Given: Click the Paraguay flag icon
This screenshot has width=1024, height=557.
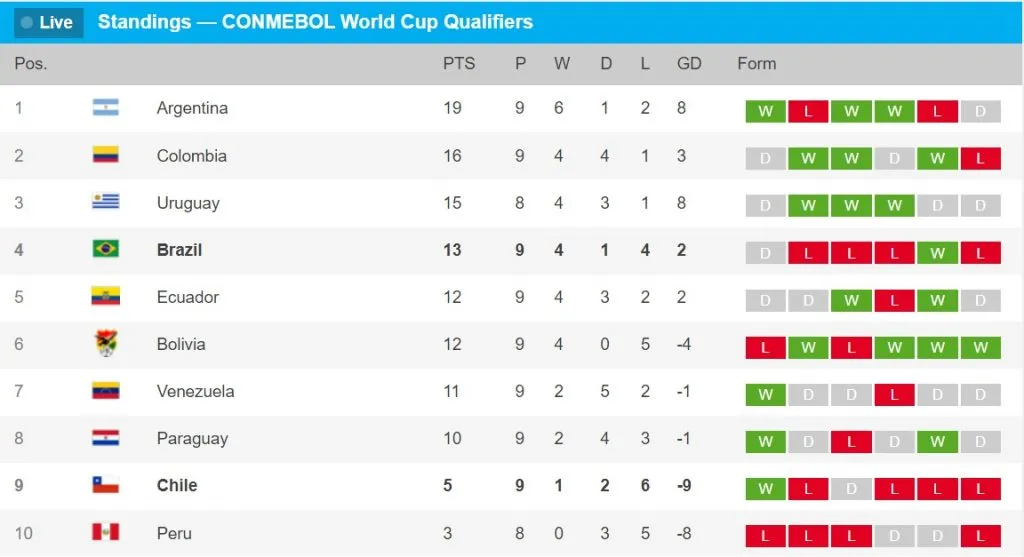Looking at the screenshot, I should 105,438.
